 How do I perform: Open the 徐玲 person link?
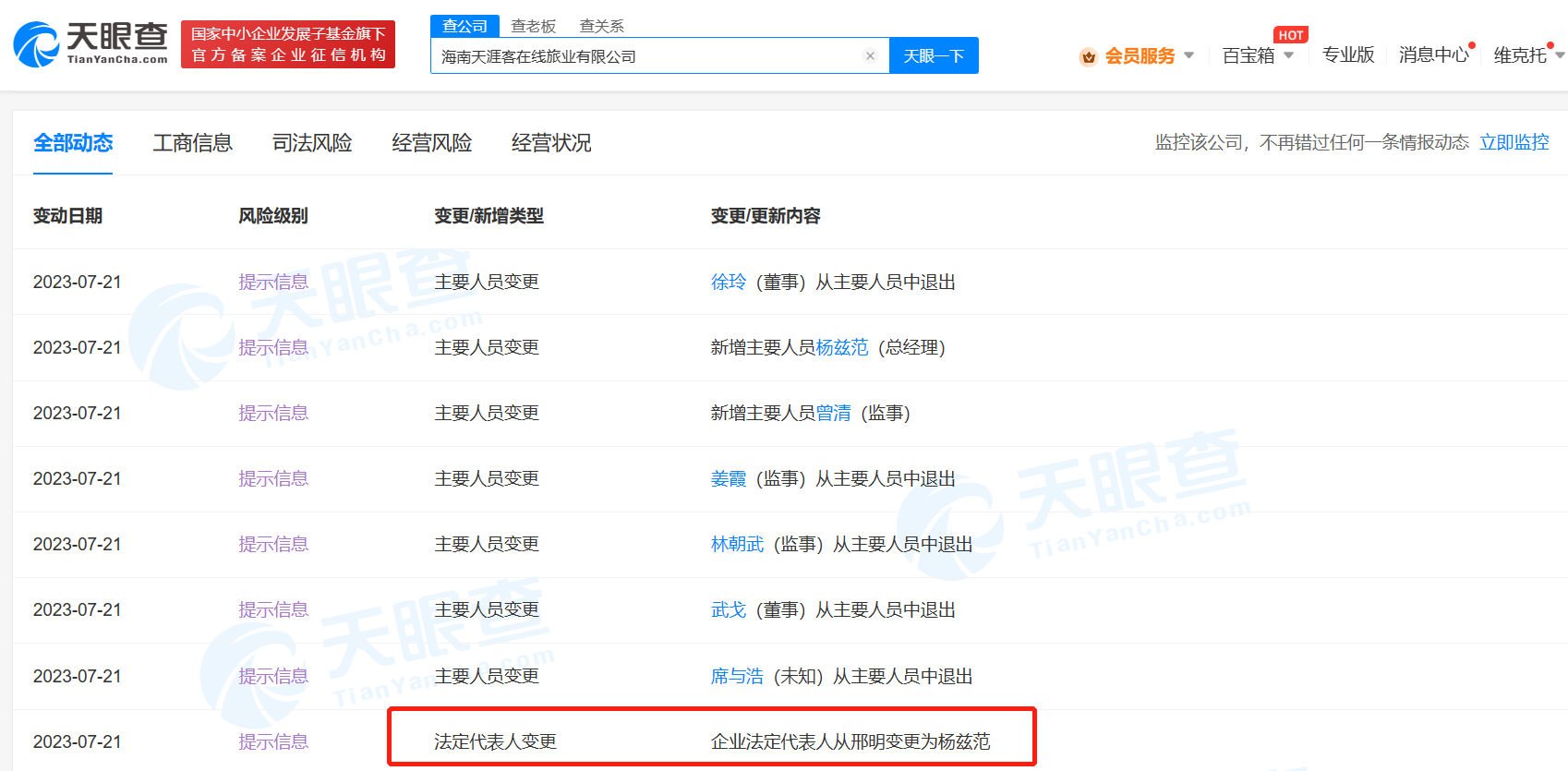(728, 282)
